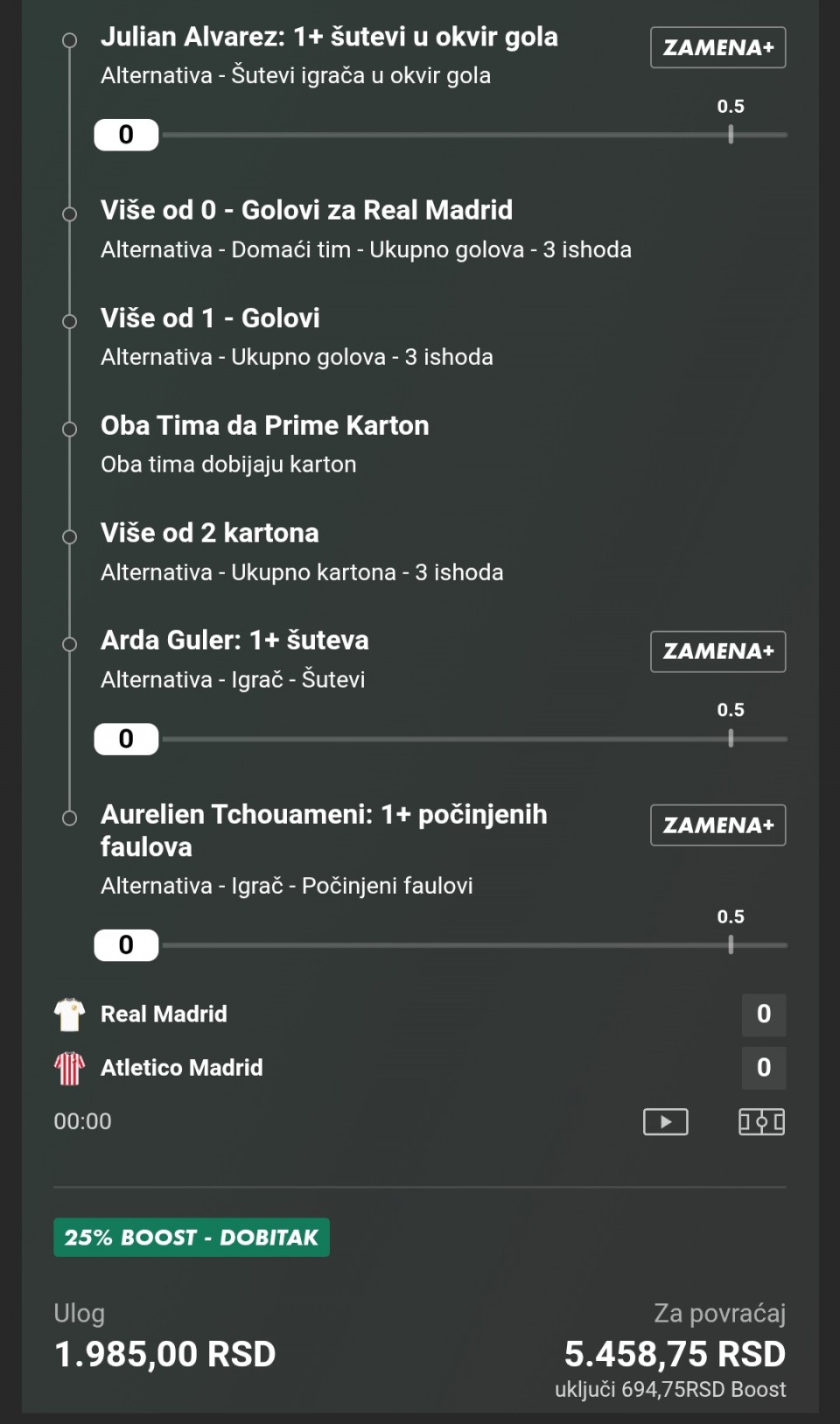
Task: Click timeline circle beside Oba Tima da Prime Karton
Action: point(69,429)
